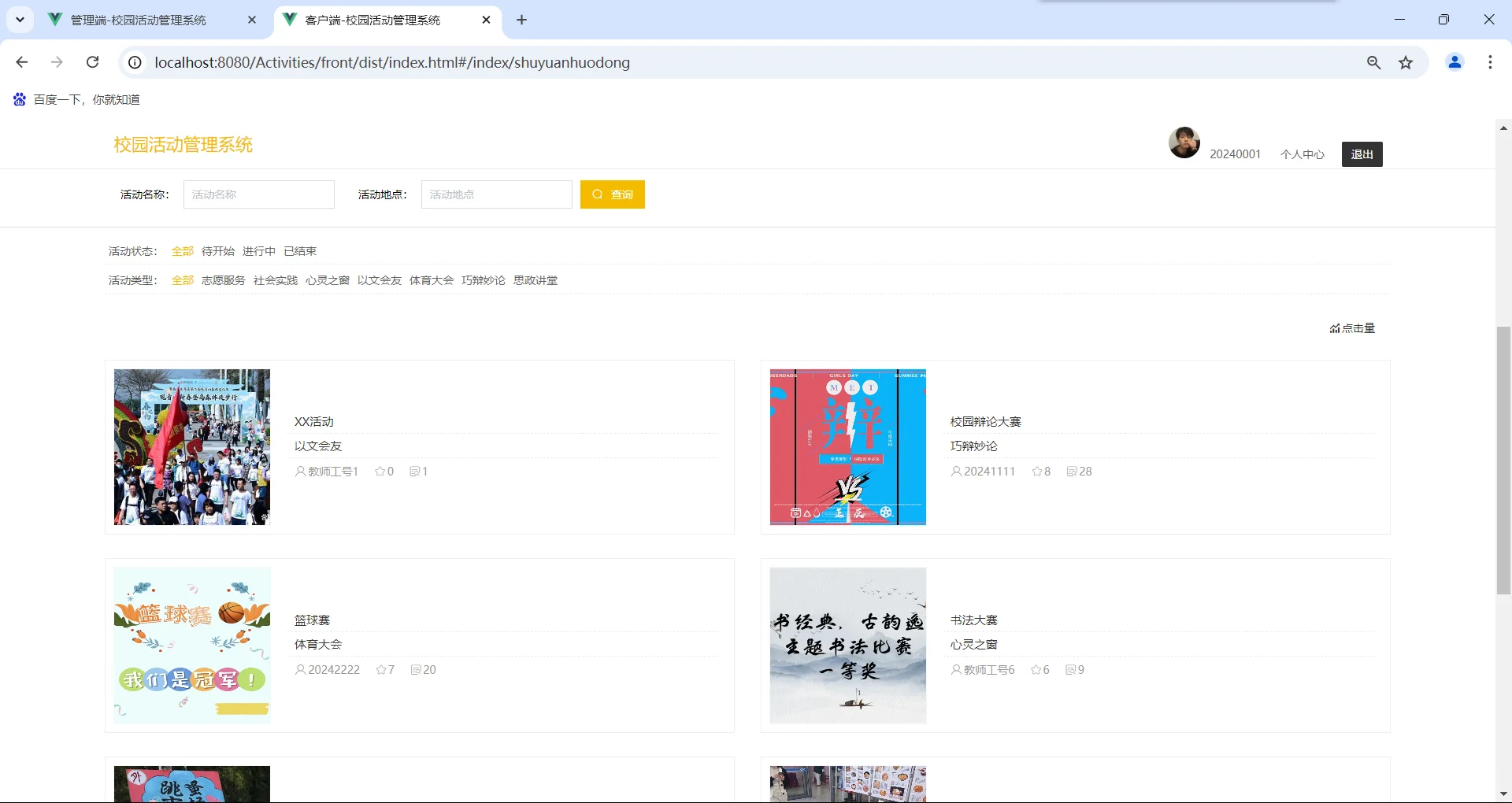1512x803 pixels.
Task: Open the 篮球赛 activity thumbnail image
Action: click(x=191, y=645)
